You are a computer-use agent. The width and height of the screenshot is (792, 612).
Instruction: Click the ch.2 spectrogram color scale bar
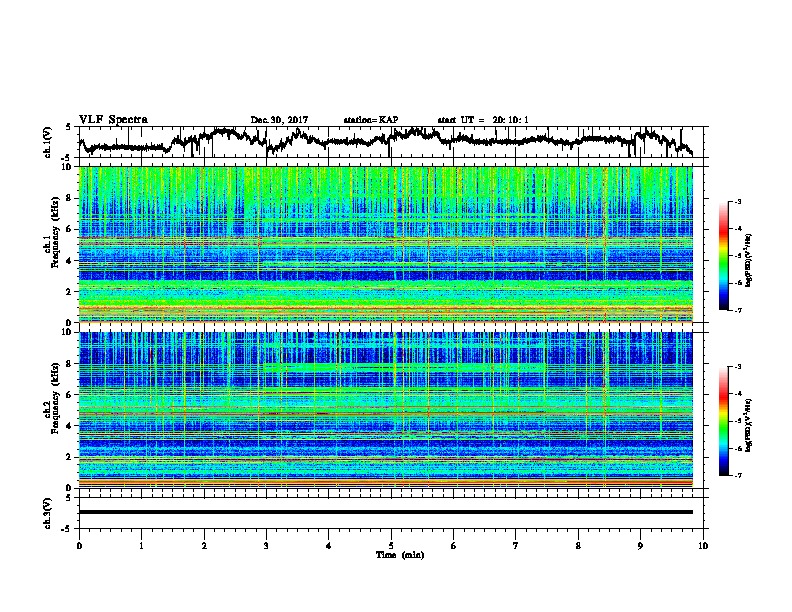pos(724,421)
